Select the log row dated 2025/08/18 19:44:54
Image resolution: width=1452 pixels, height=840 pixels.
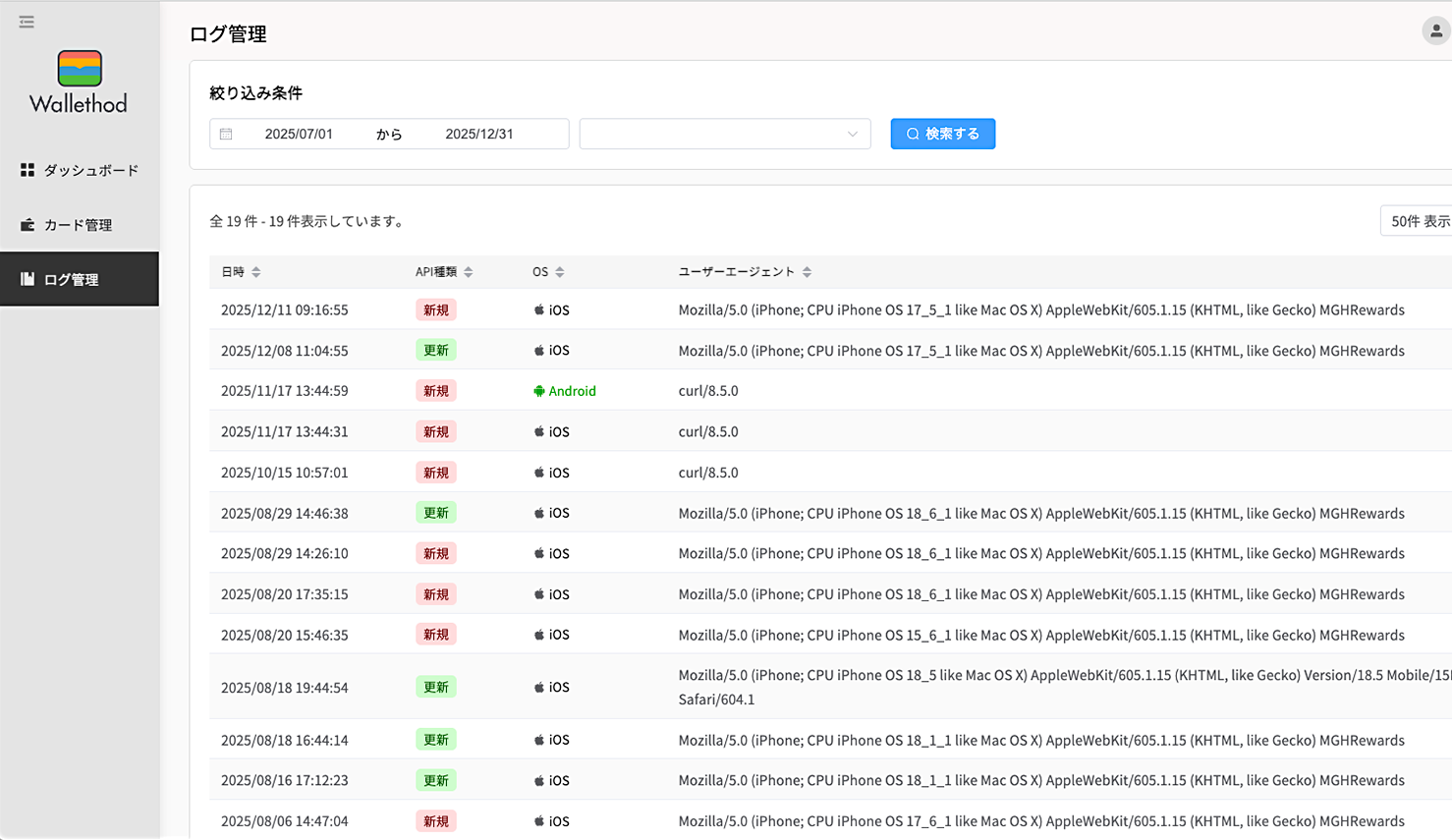(x=285, y=688)
